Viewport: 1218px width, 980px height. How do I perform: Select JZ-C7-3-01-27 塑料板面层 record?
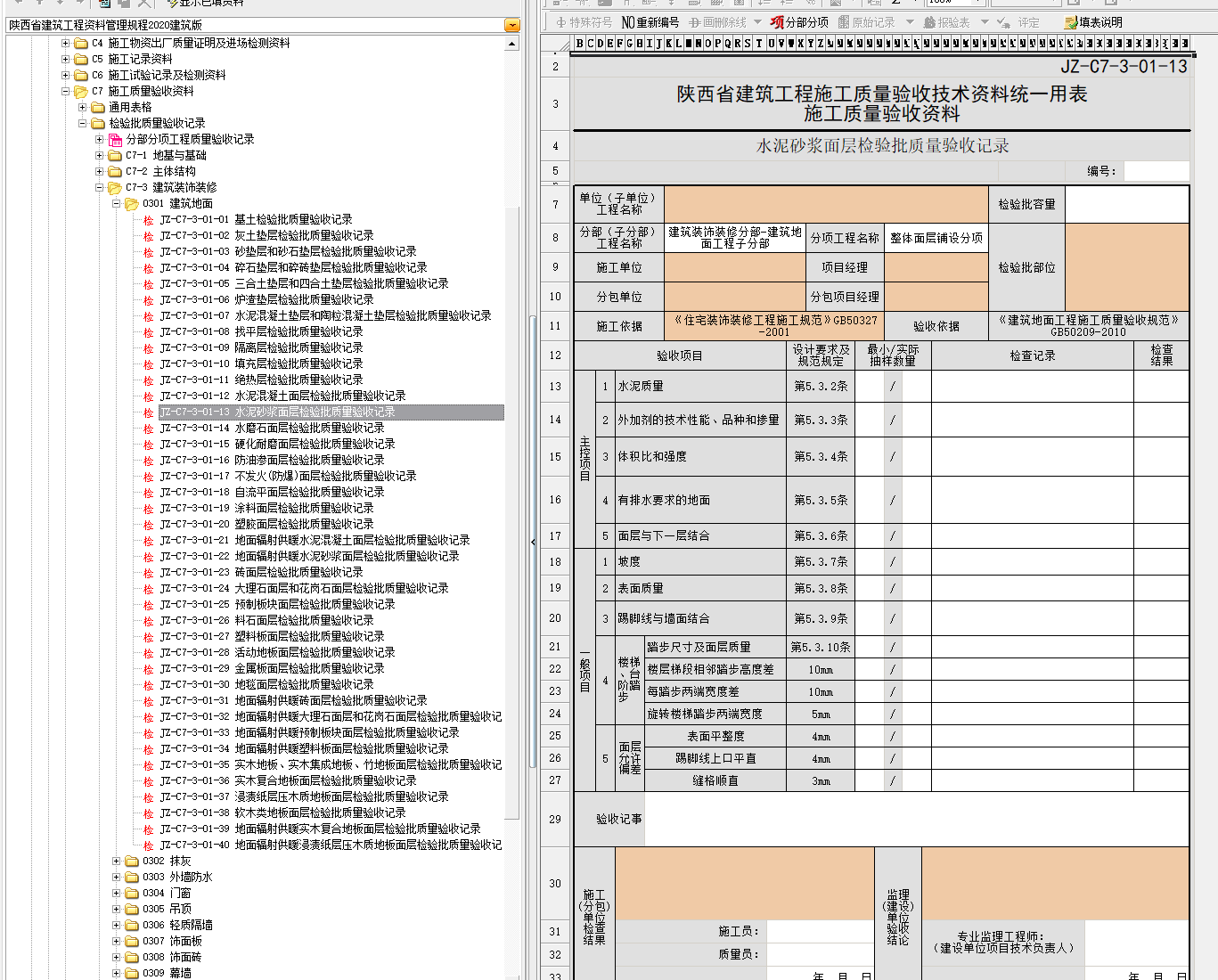[x=272, y=636]
